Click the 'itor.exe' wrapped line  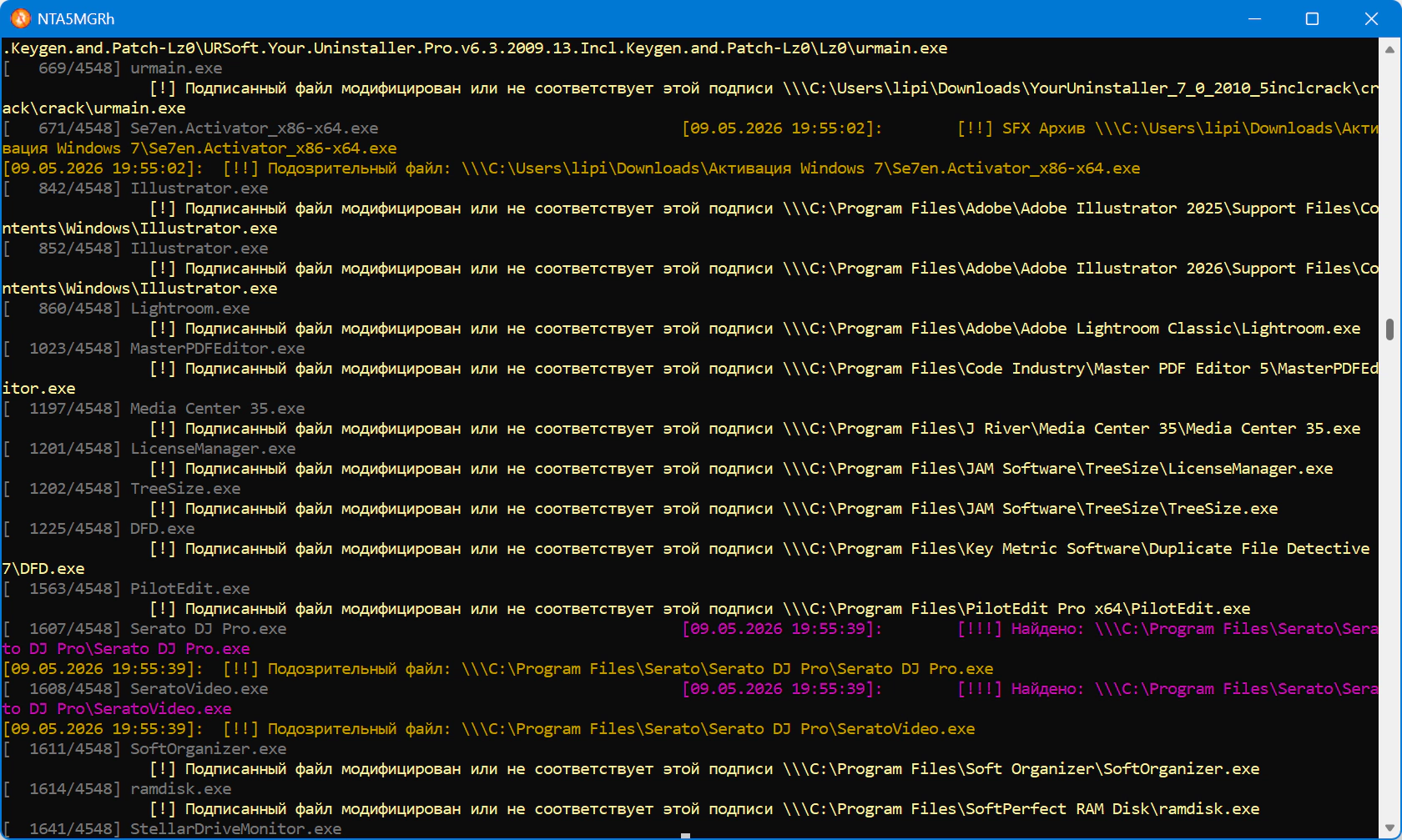(x=39, y=389)
